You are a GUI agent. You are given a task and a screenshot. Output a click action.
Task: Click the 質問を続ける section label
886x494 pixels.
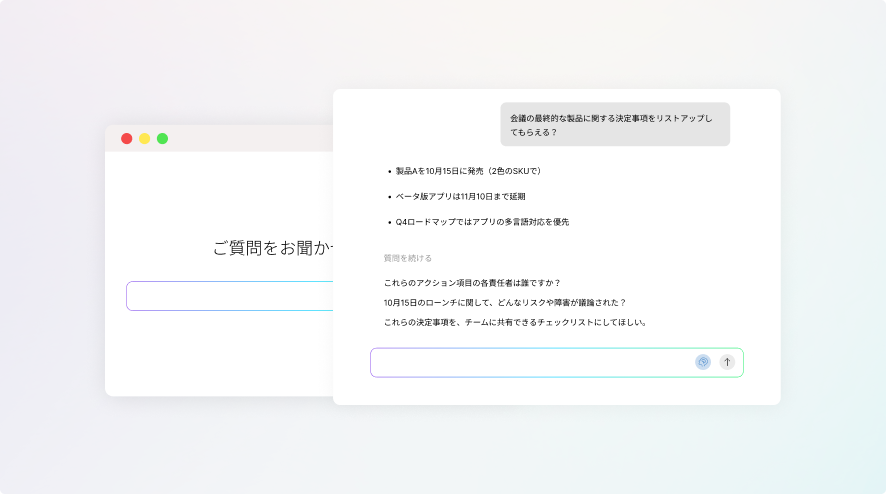click(x=408, y=258)
